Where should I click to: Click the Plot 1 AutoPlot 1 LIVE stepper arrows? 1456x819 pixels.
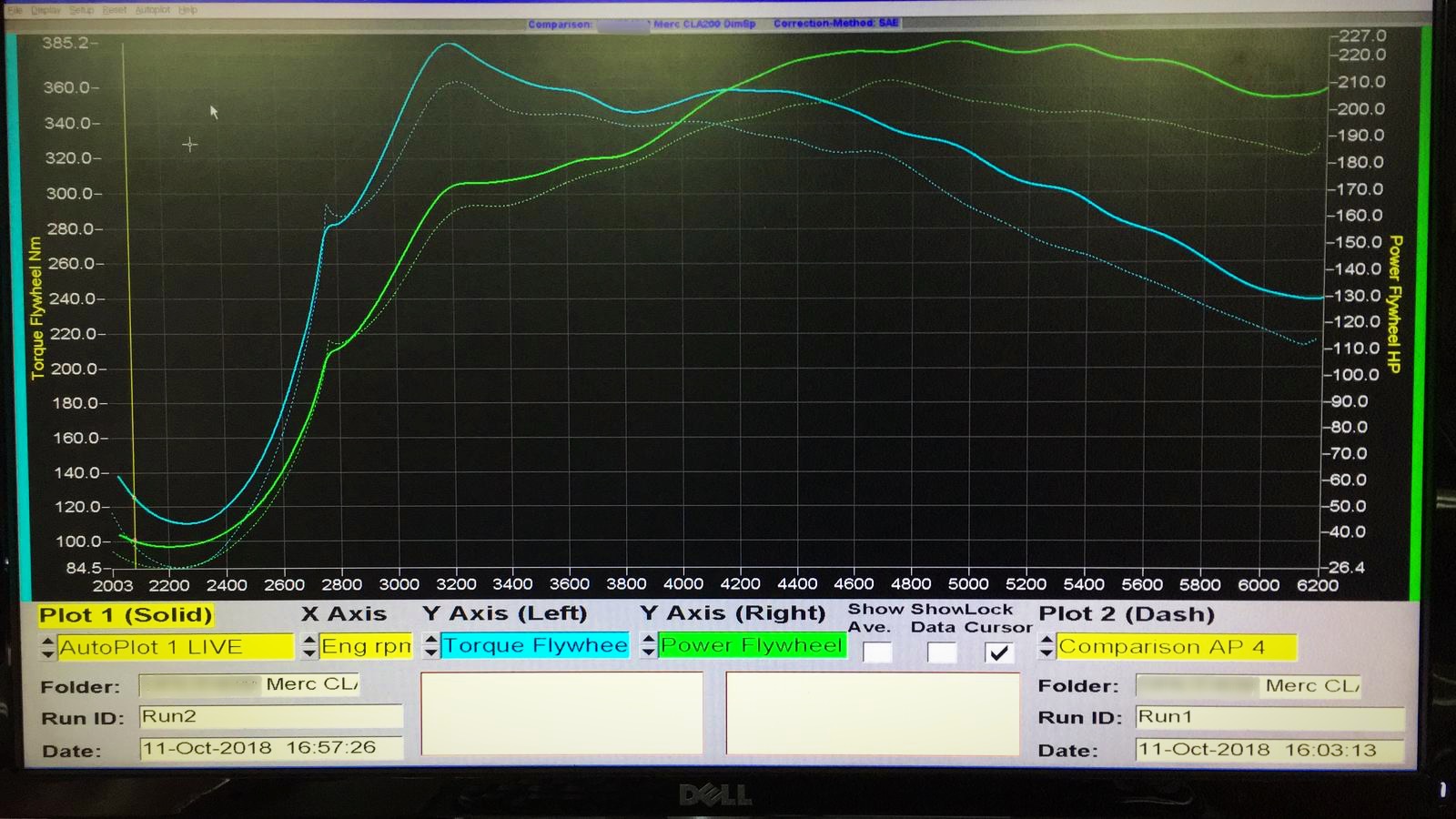tap(48, 648)
